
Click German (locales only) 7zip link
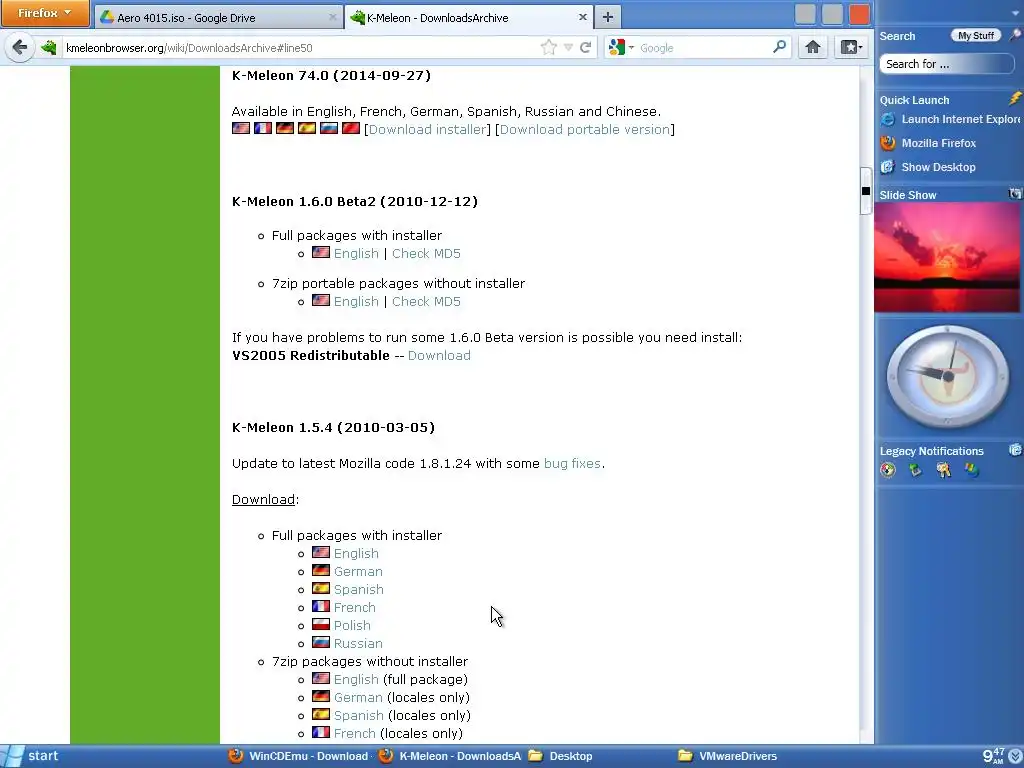coord(358,697)
